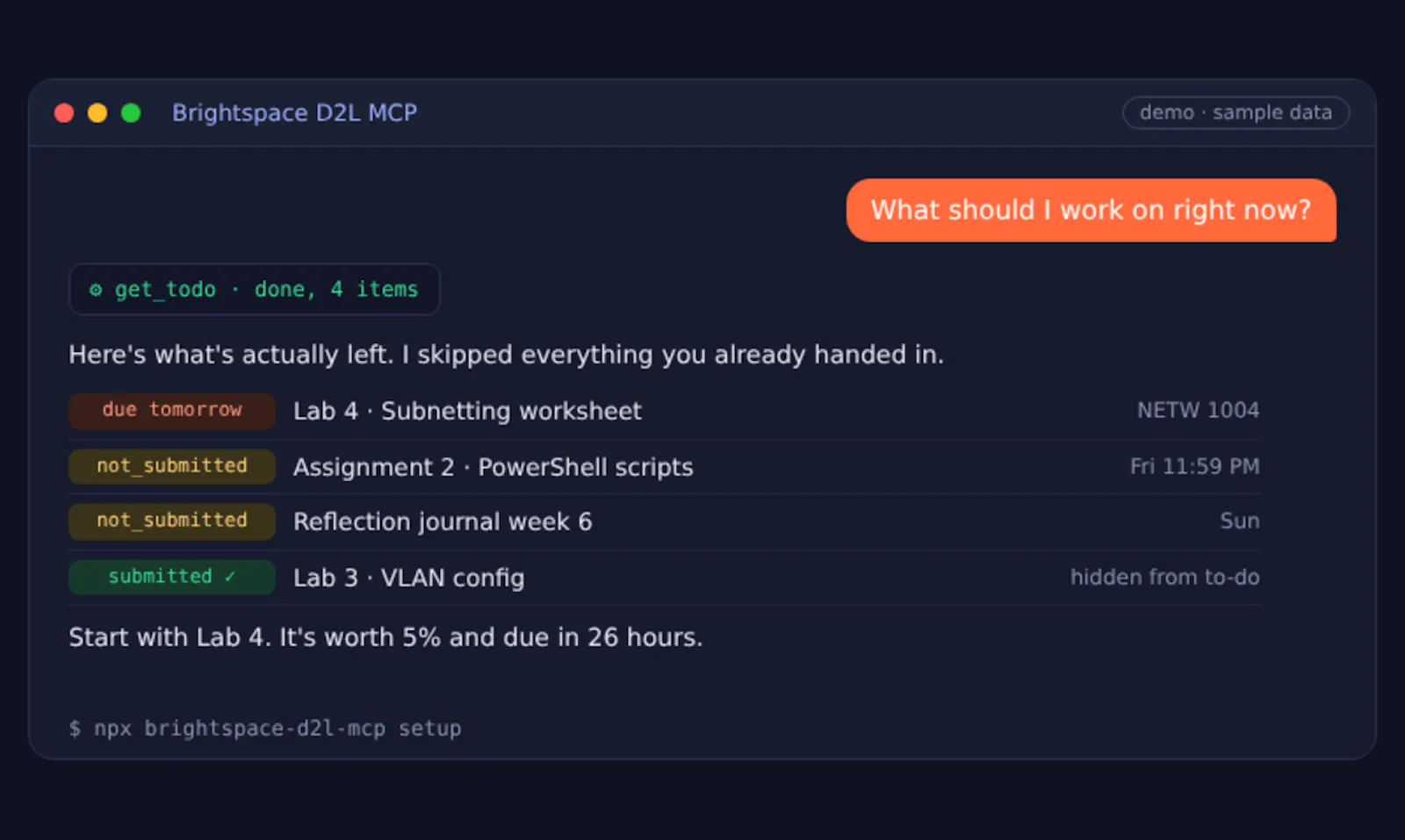Screen dimensions: 1405x840
Task: Click the 'hidden from to-do' note
Action: 1164,577
